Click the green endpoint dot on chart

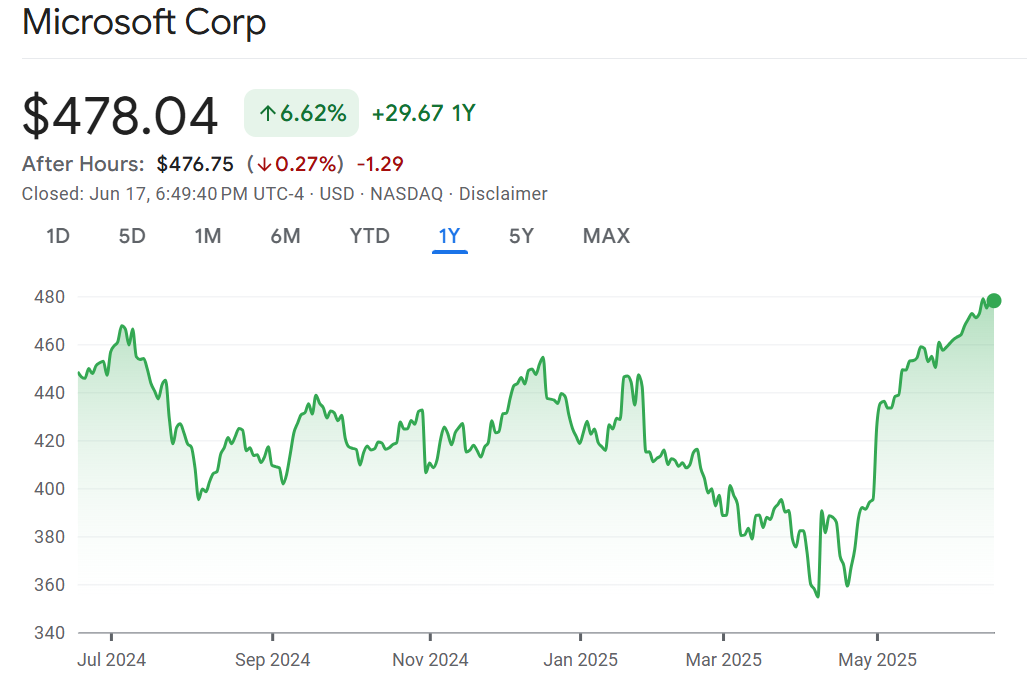pyautogui.click(x=993, y=301)
